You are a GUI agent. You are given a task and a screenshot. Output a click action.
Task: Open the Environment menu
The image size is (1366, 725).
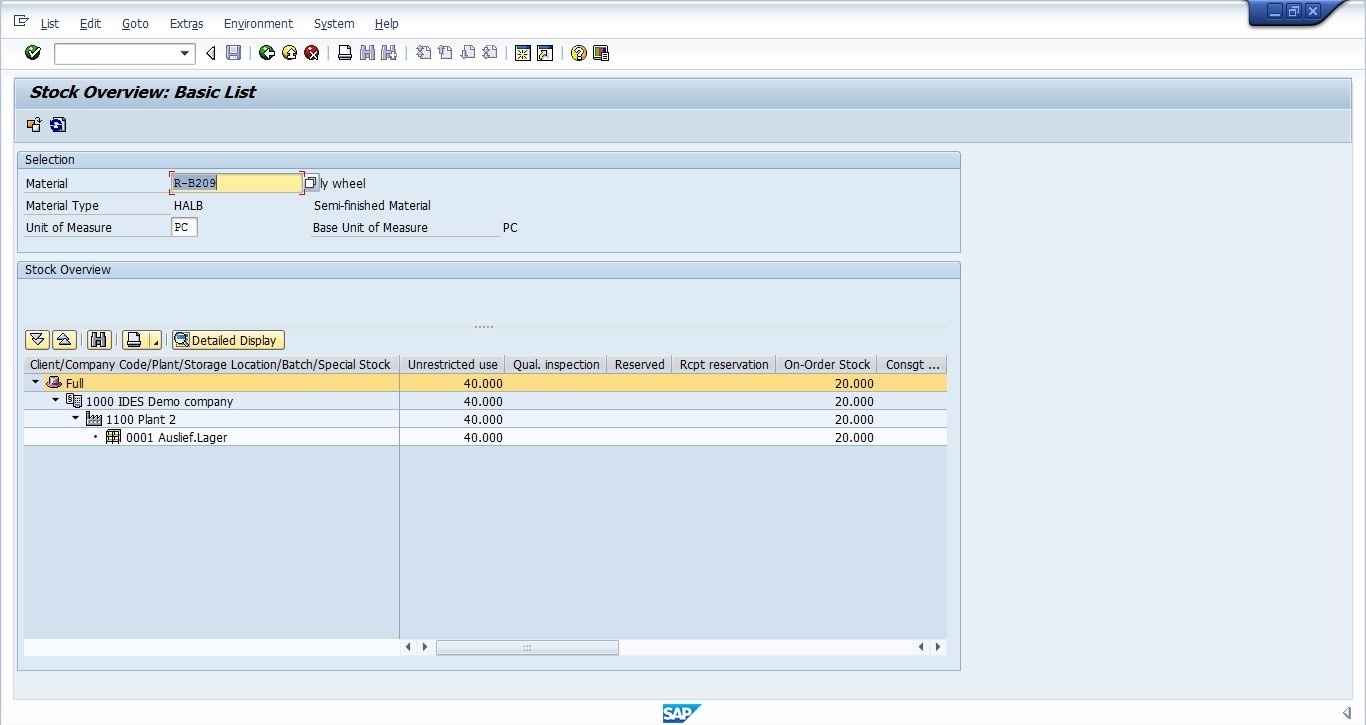pos(258,23)
